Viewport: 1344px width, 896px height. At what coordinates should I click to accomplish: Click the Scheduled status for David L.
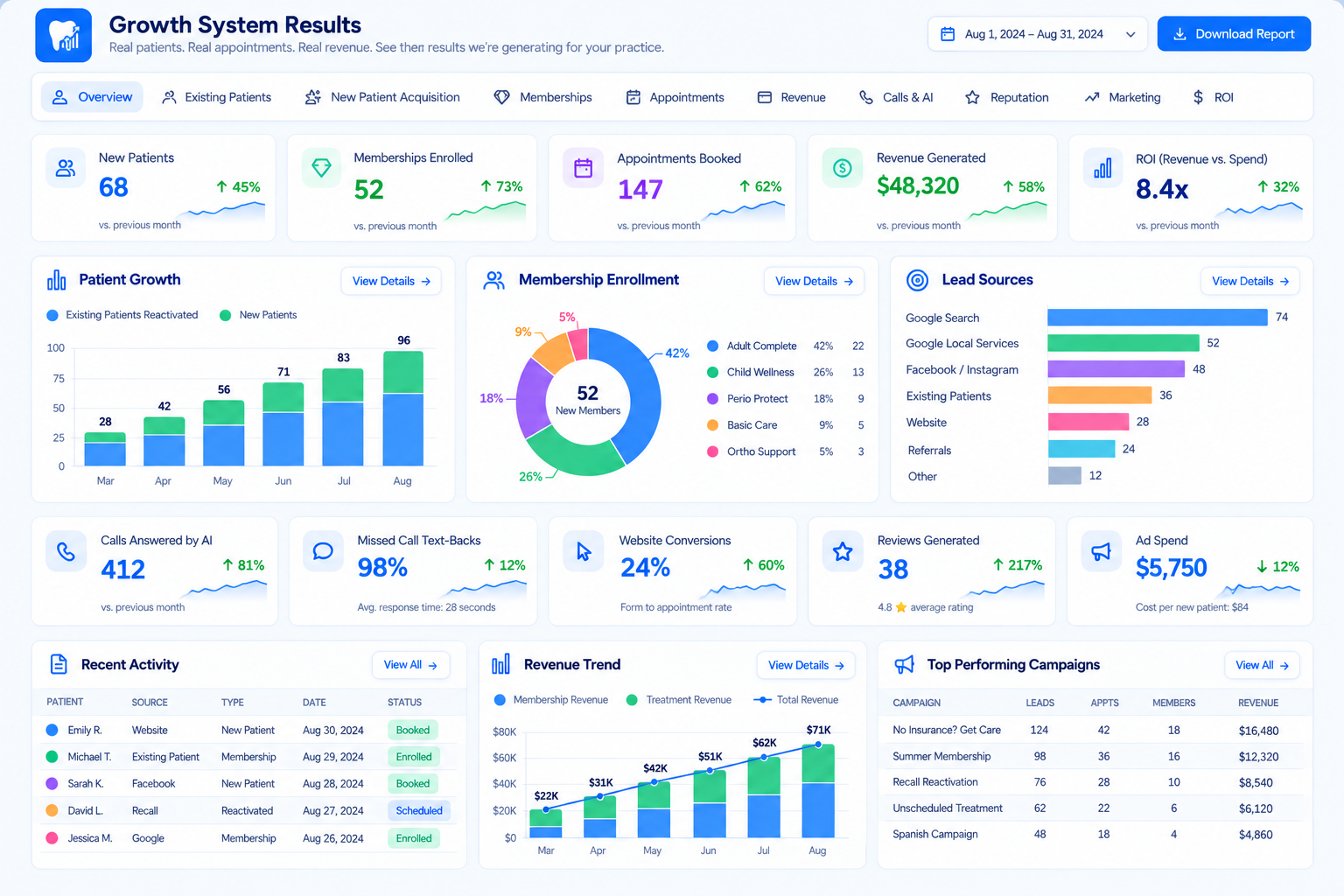coord(419,811)
